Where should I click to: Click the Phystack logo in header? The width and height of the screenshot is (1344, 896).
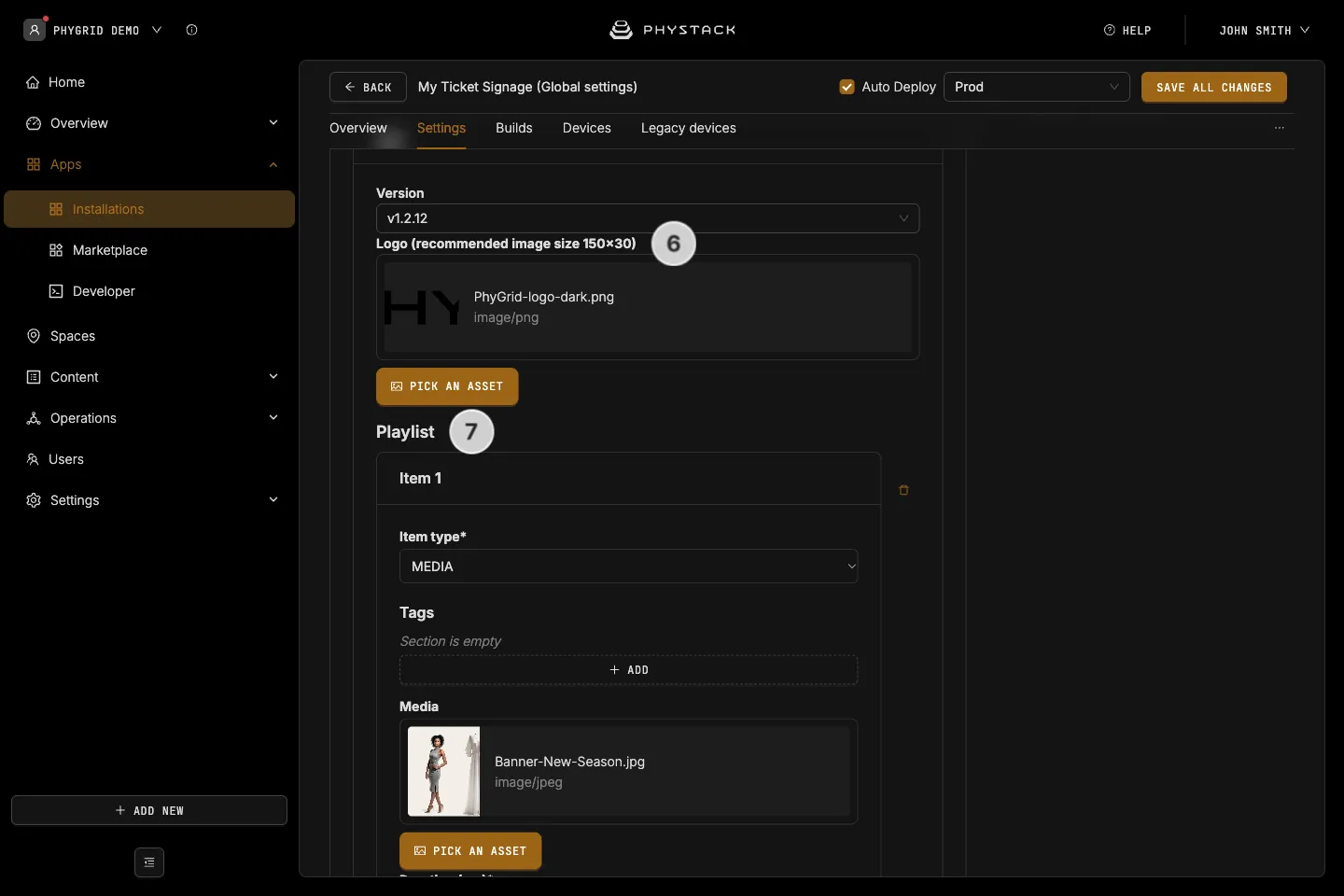point(672,30)
